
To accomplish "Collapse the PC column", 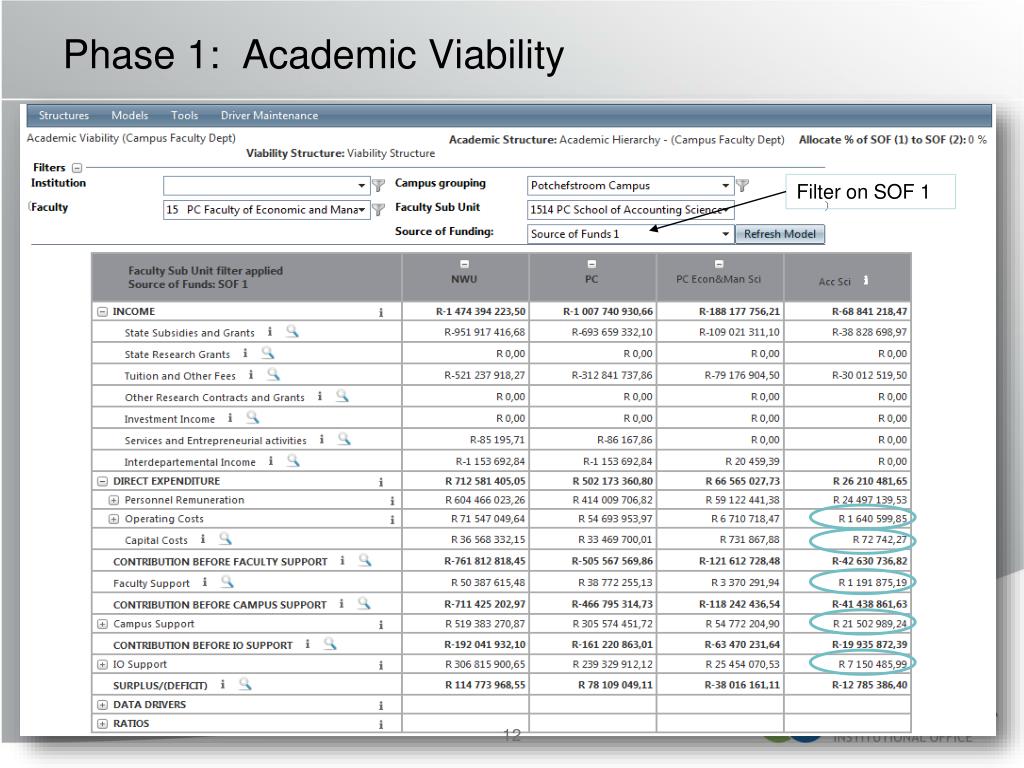I will (592, 264).
